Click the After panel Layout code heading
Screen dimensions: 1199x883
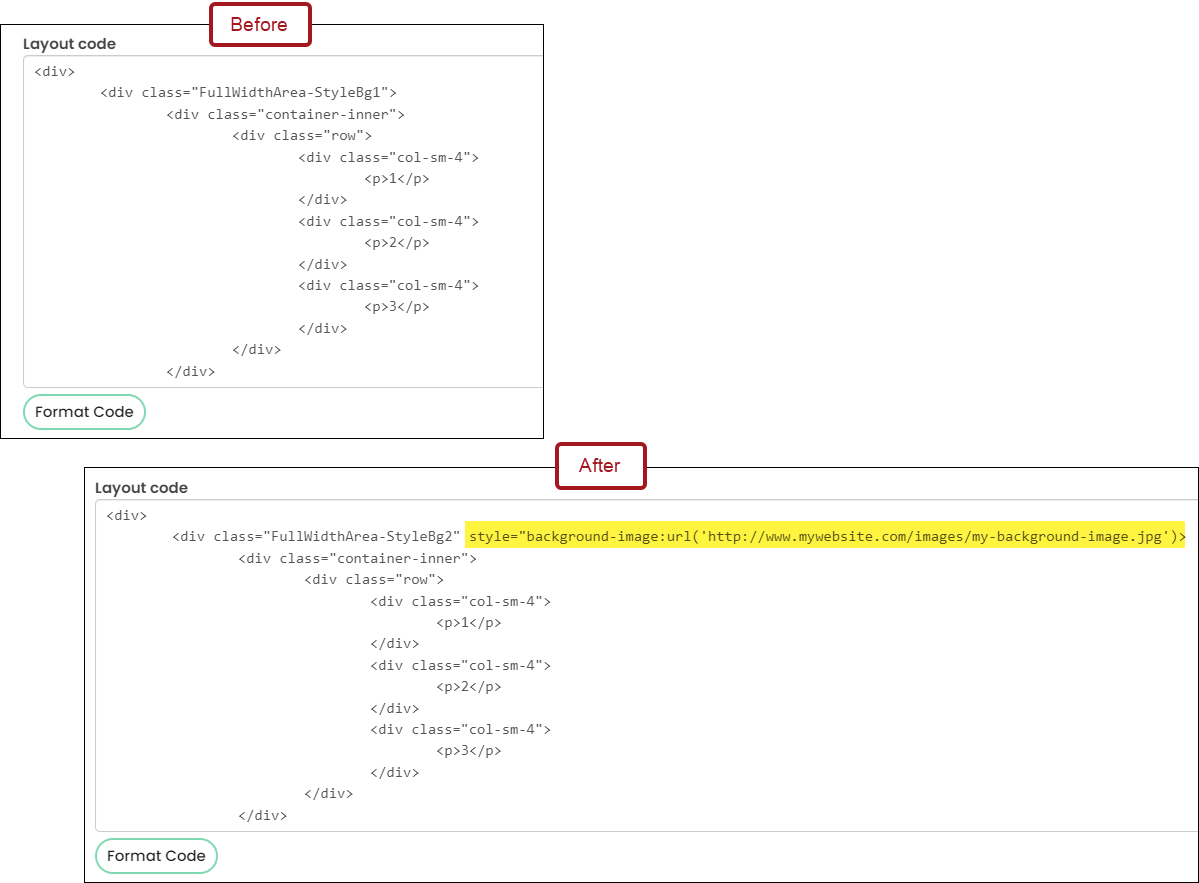point(141,488)
